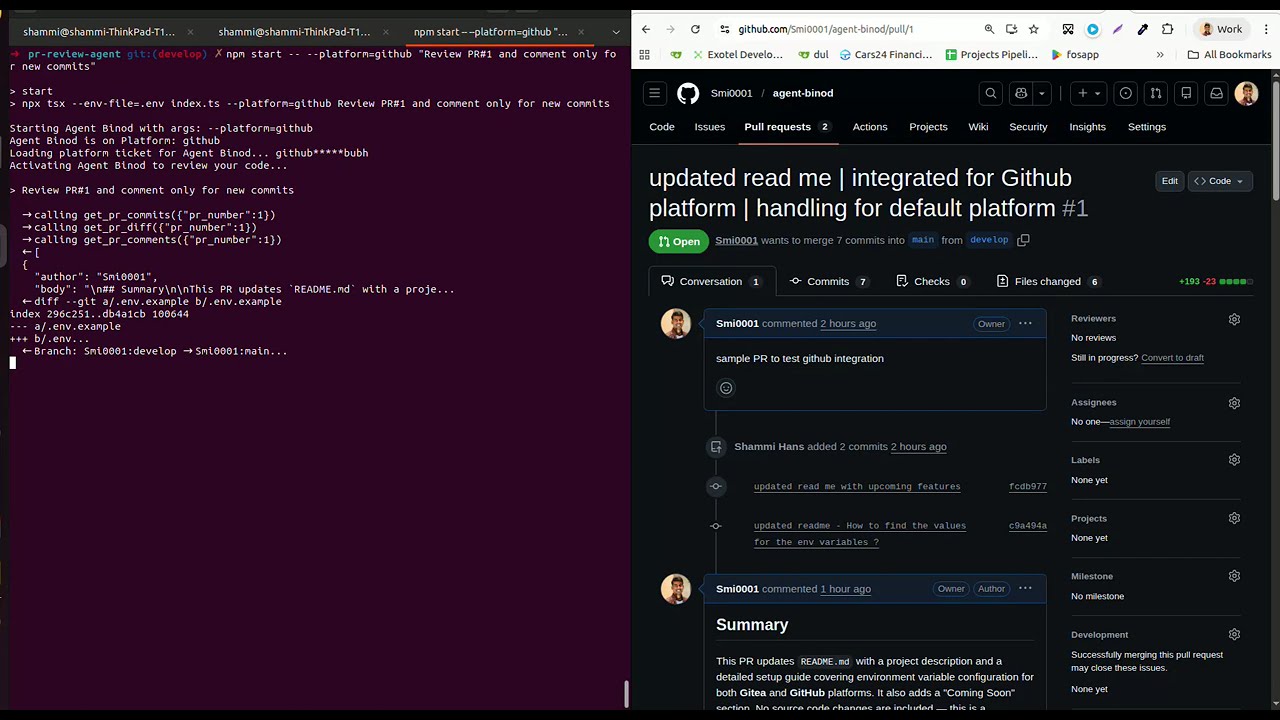Open the GitHub hamburger navigation menu

pos(655,93)
